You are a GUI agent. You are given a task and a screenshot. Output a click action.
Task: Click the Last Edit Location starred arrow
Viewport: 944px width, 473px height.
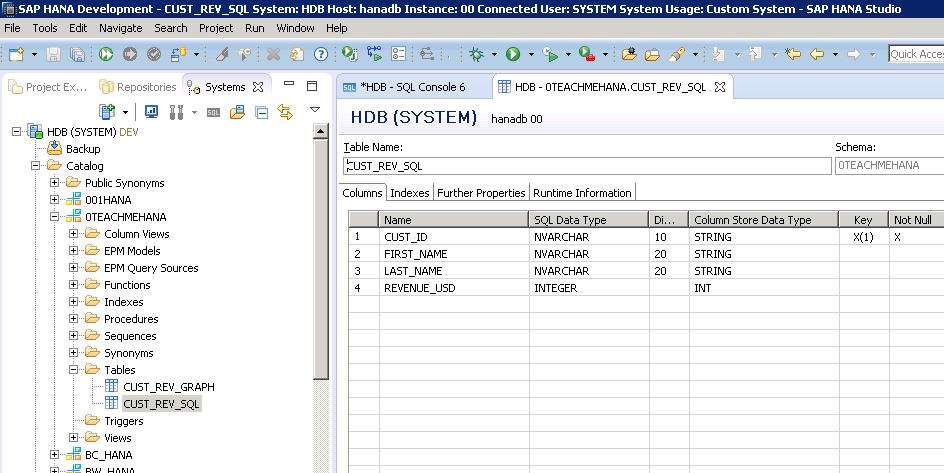tap(793, 54)
